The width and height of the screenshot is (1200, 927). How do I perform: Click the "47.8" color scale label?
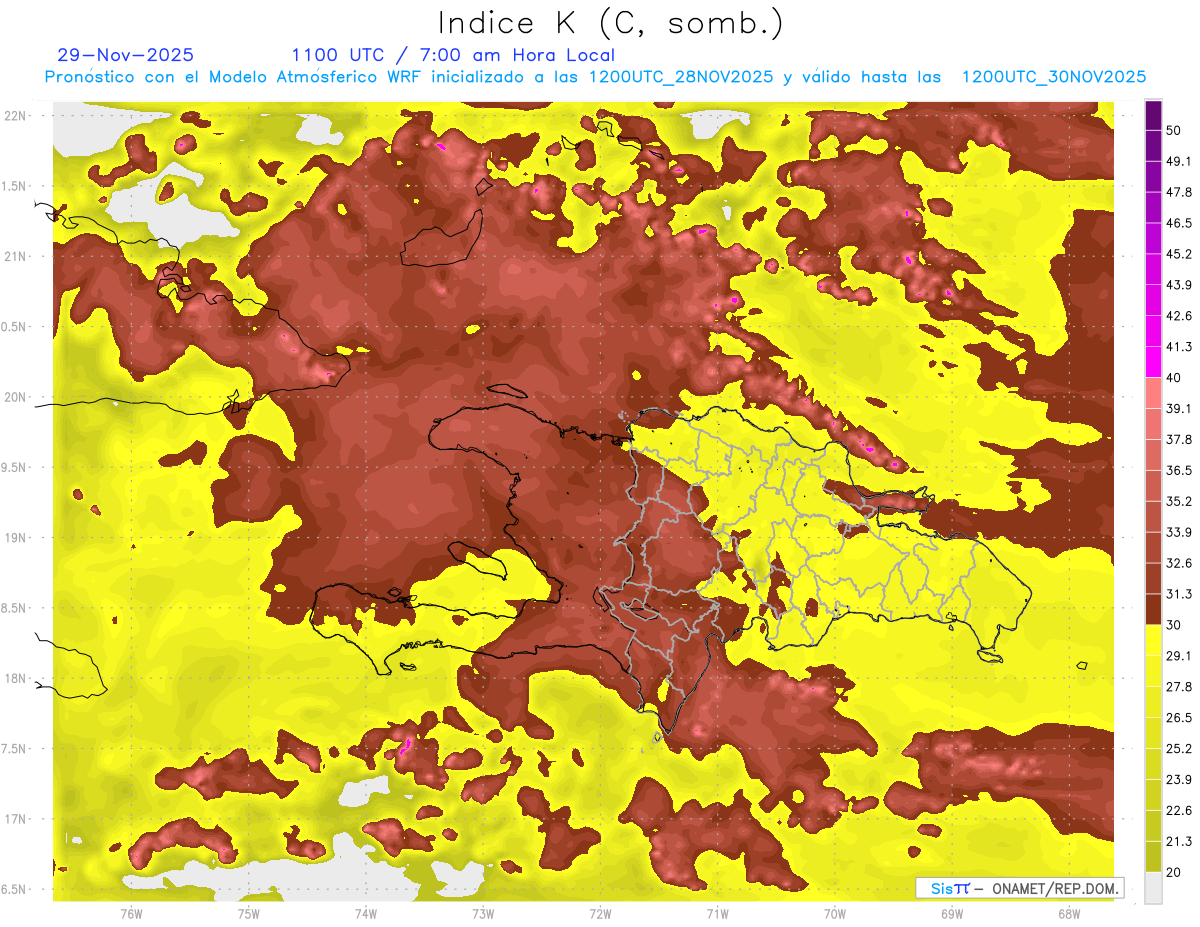pos(1179,192)
